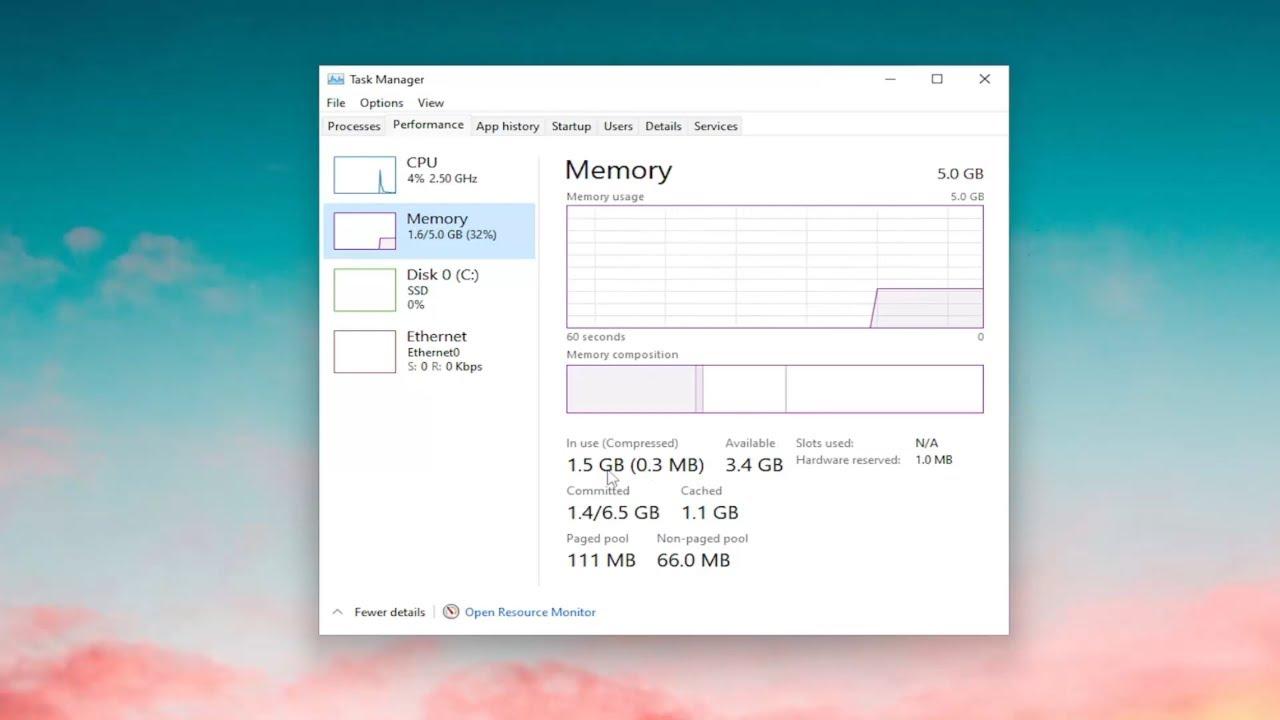Click the Task Manager title bar icon

334,79
